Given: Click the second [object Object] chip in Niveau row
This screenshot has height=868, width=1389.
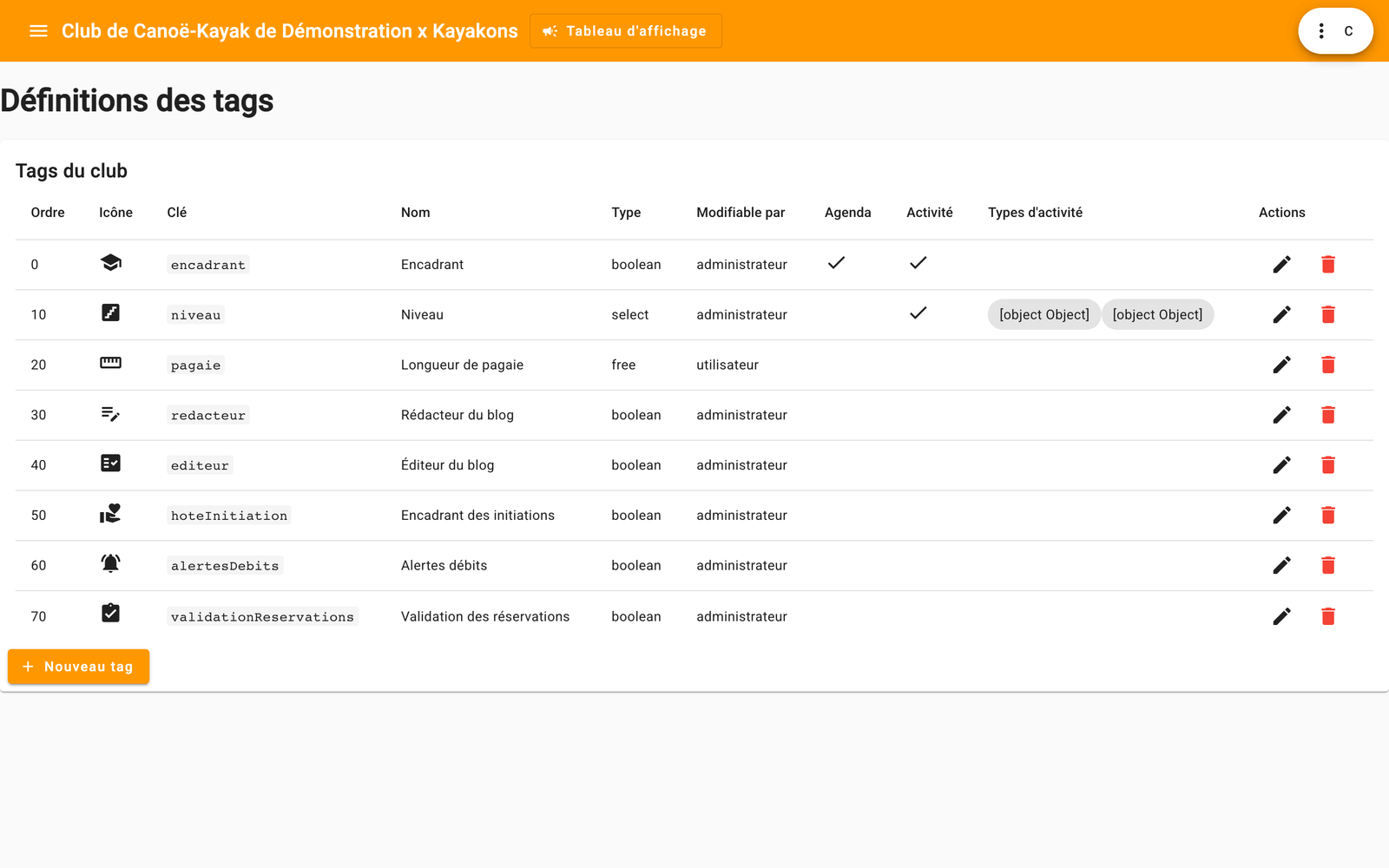Looking at the screenshot, I should 1157,315.
